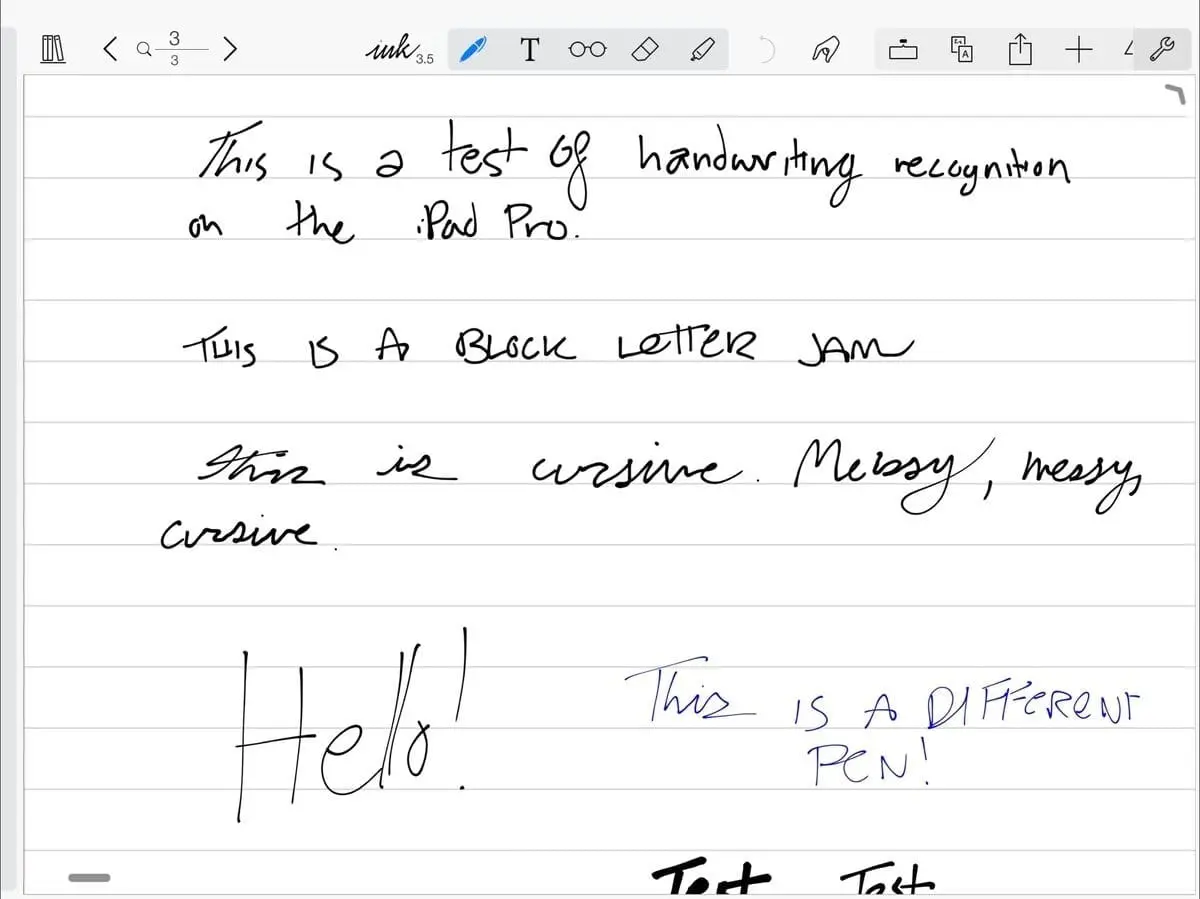Toggle the palm rest hand icon

[825, 49]
